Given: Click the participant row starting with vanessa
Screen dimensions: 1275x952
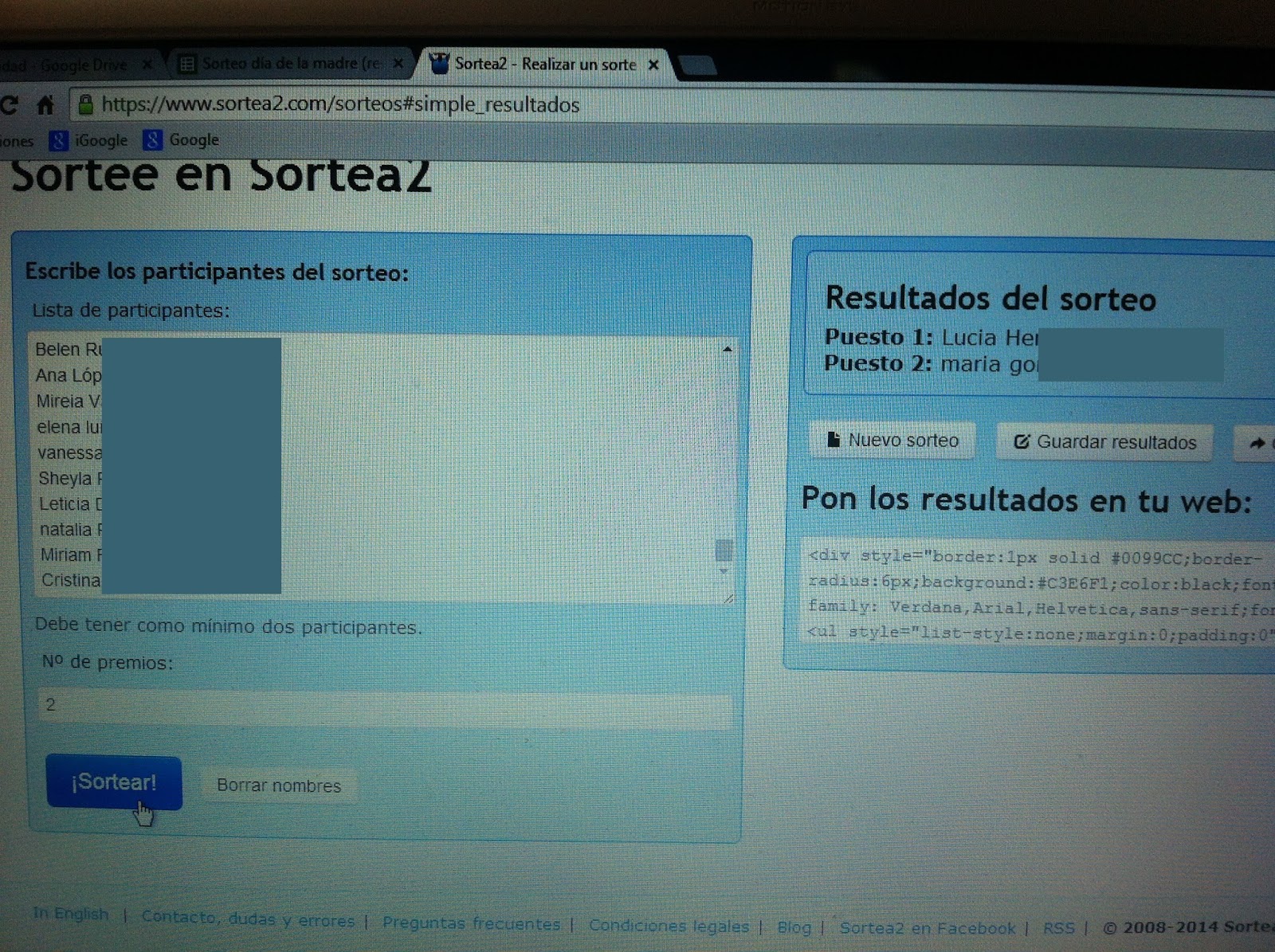Looking at the screenshot, I should click(x=69, y=452).
